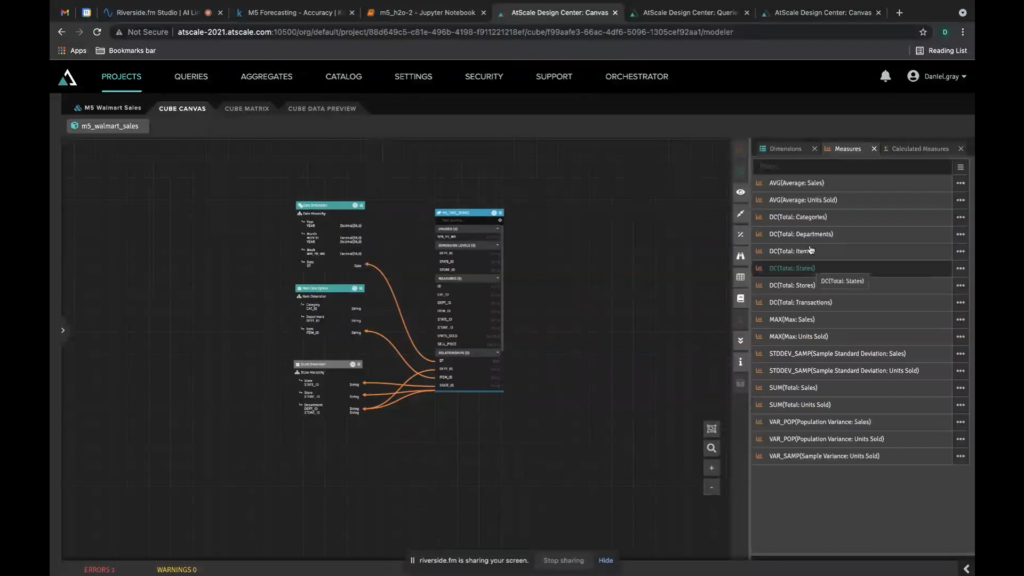This screenshot has height=576, width=1024.
Task: Collapse the bottom-right panel arrow
Action: (x=966, y=569)
